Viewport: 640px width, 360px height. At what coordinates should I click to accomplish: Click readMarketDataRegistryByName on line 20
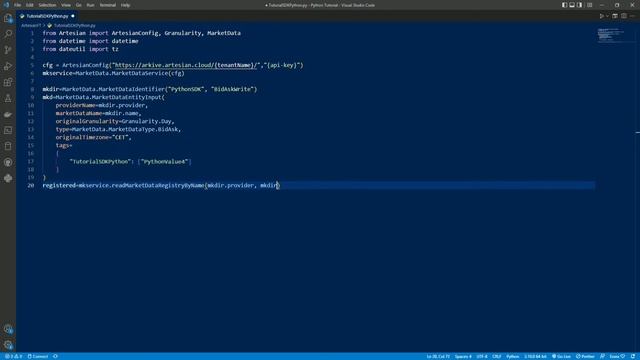(x=158, y=185)
